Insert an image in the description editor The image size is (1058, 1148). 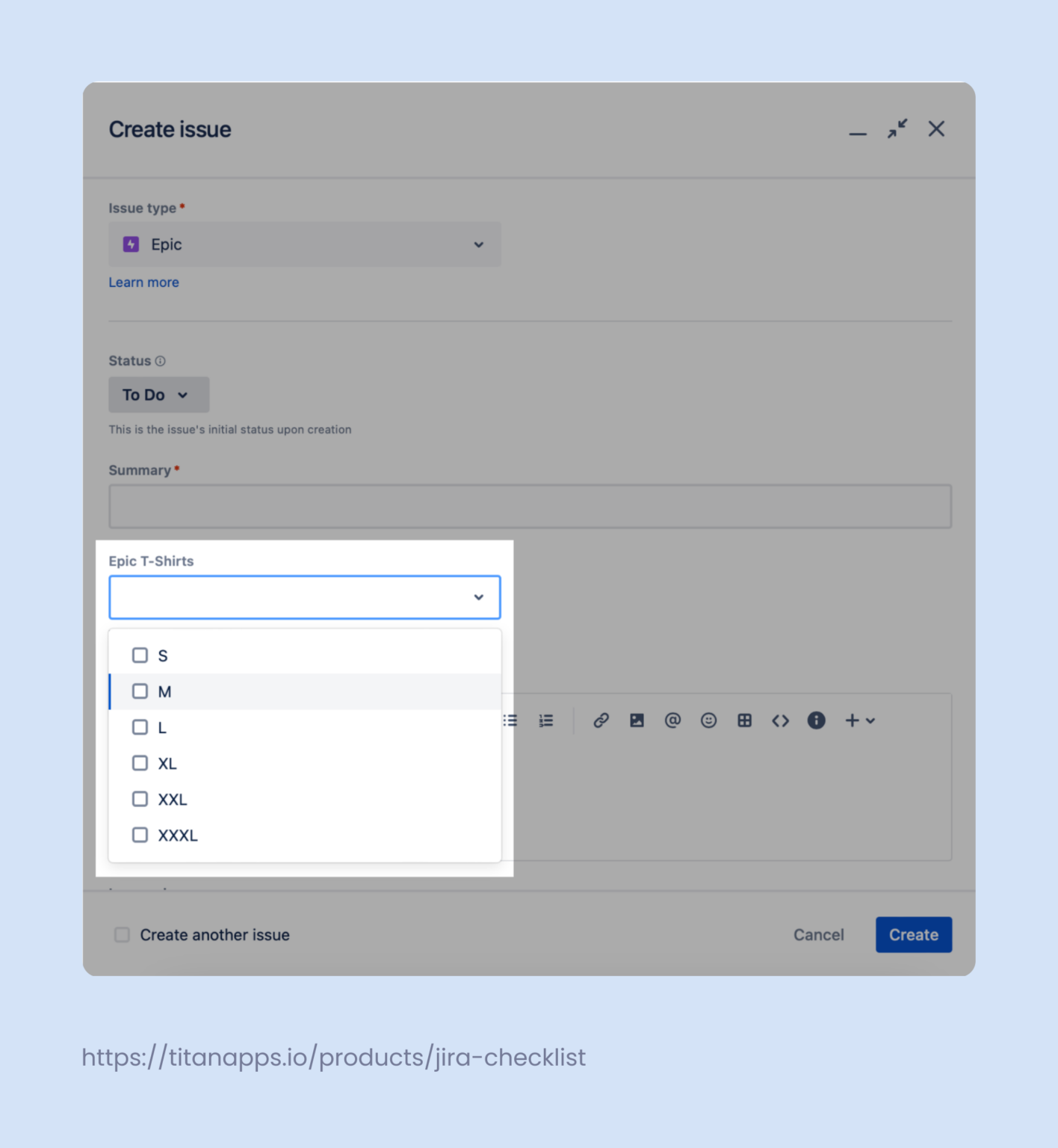click(x=637, y=720)
